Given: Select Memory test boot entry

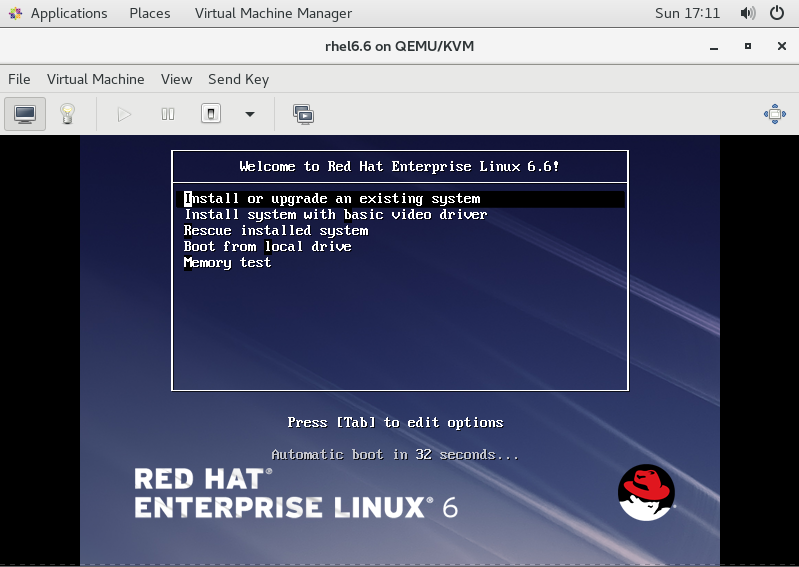Looking at the screenshot, I should click(227, 263).
